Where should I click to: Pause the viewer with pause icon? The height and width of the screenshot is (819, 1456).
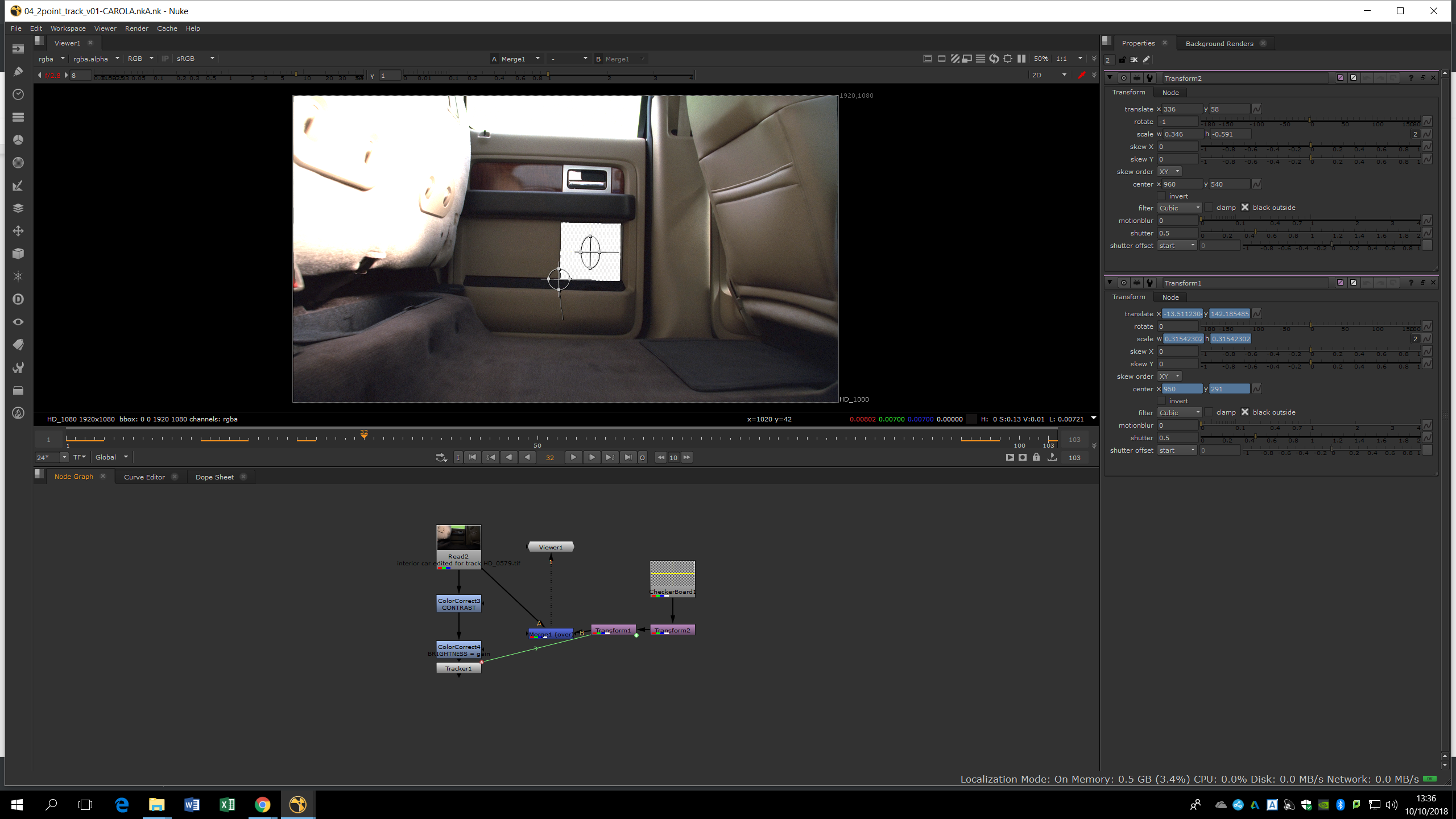pos(1021,59)
